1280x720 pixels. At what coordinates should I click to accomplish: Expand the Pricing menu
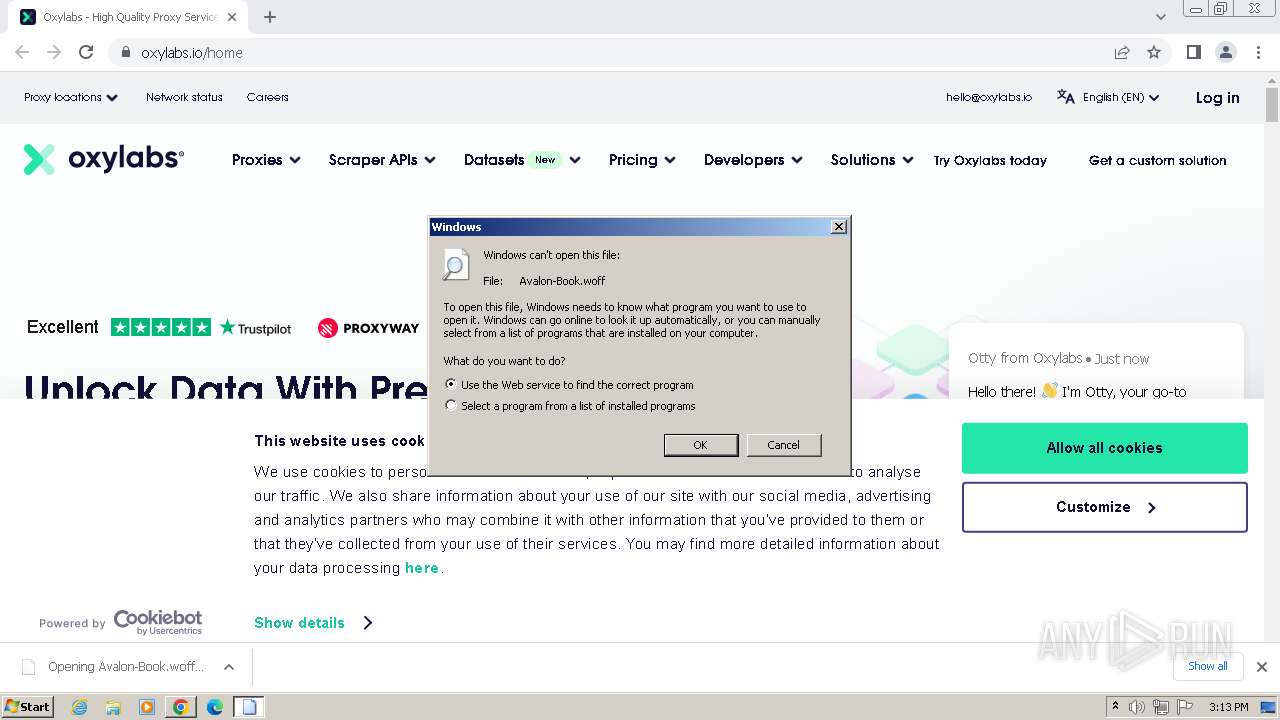642,160
